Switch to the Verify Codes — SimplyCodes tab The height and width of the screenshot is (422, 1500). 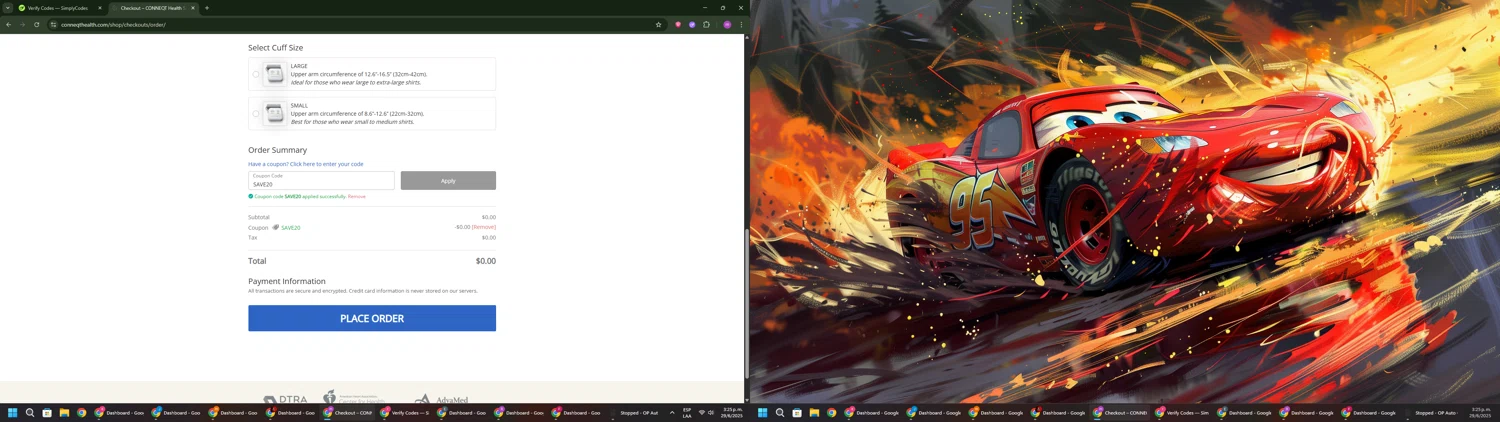click(60, 8)
